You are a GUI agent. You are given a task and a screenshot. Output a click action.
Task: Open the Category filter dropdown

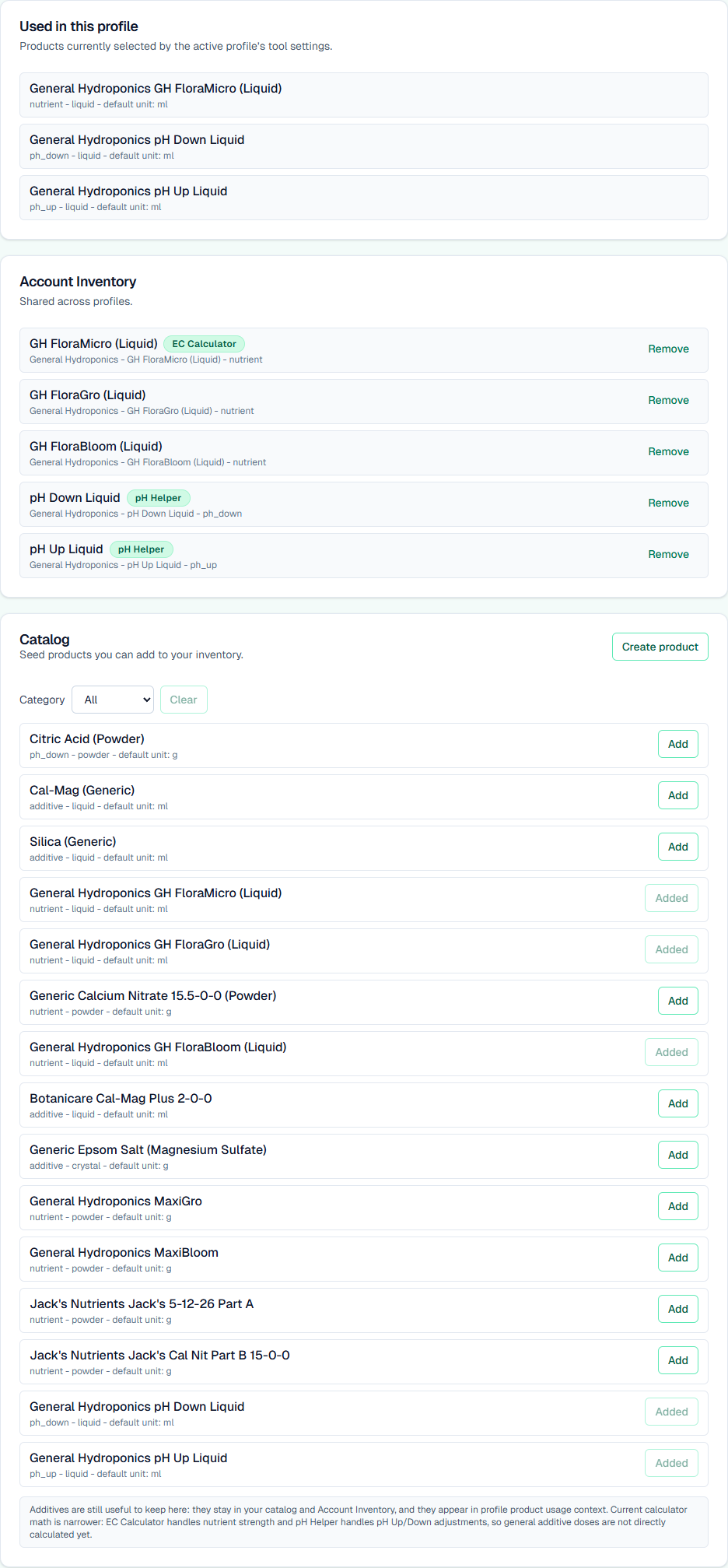(113, 700)
